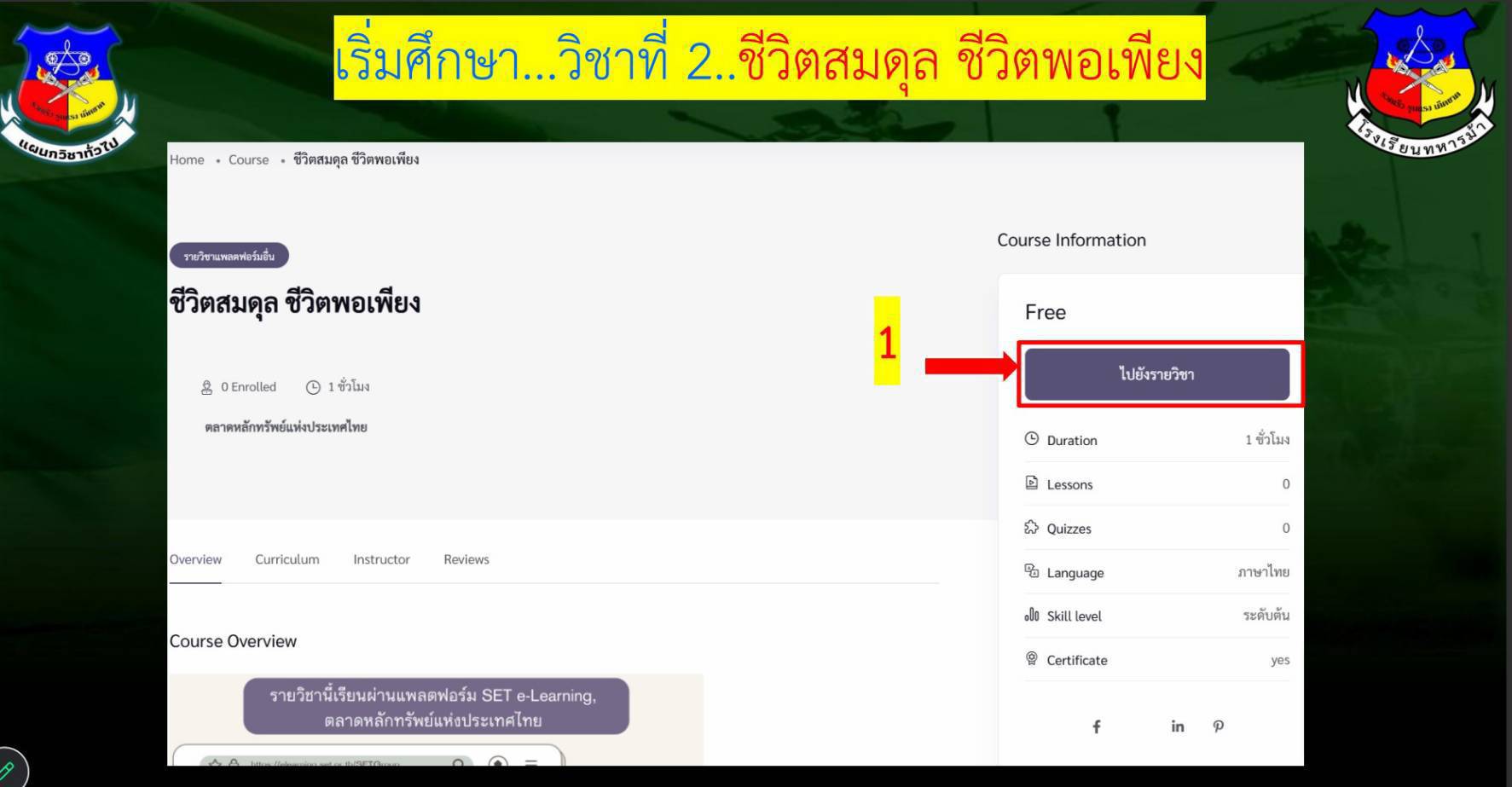
Task: Show the Reviews tab
Action: [466, 559]
